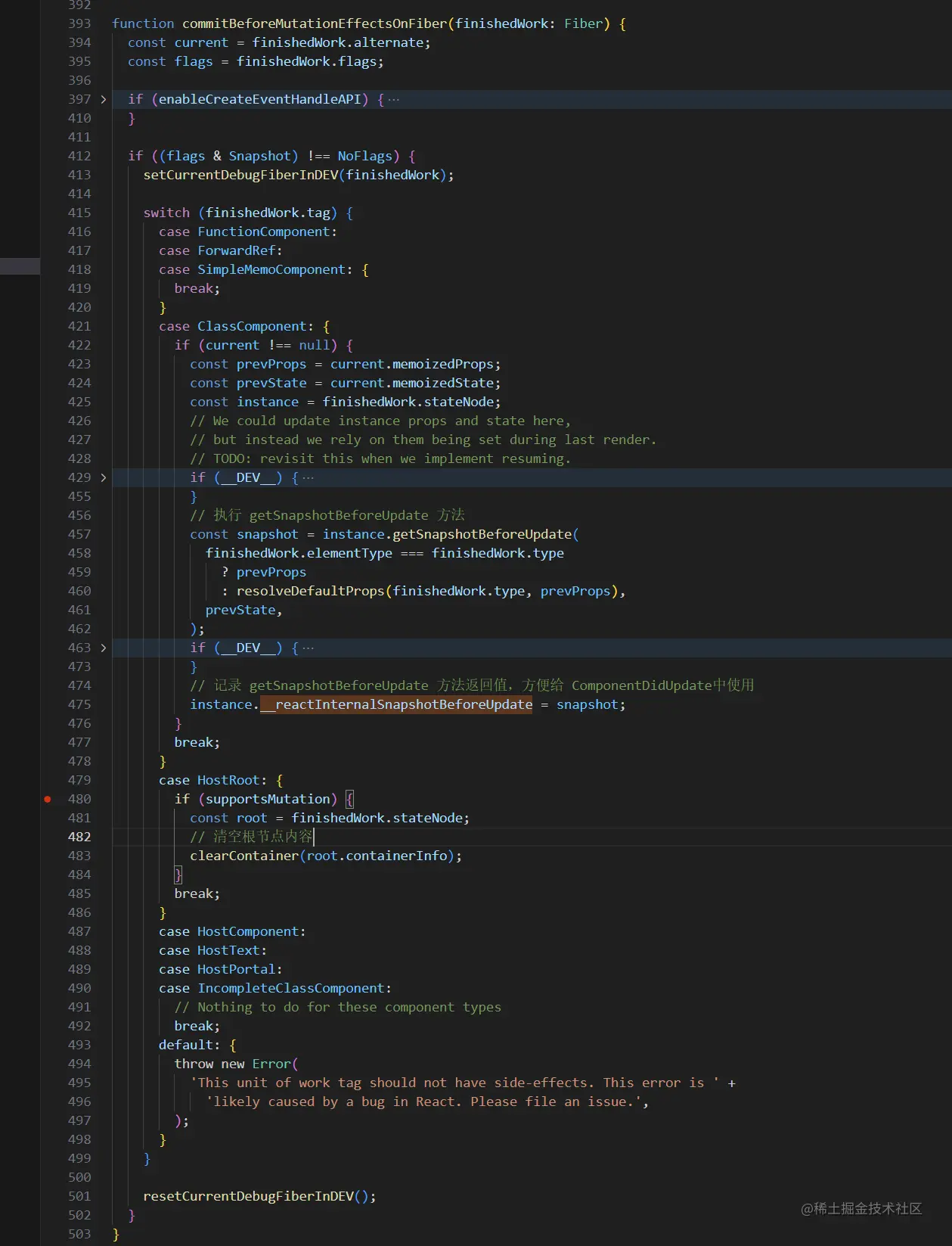Click the root constant on line 481
Viewport: 952px width, 1246px height.
point(252,818)
